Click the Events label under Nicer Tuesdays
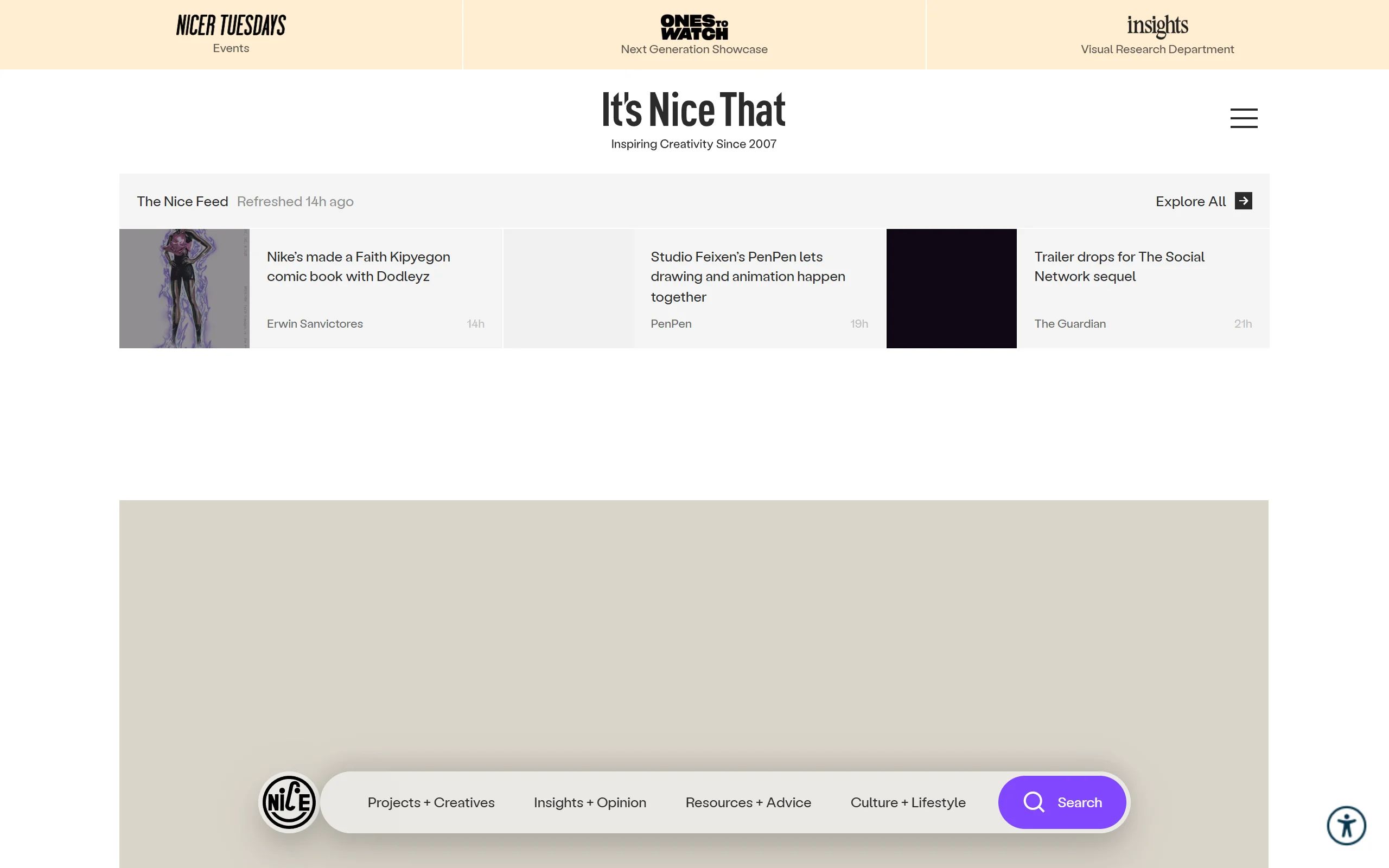 231,48
